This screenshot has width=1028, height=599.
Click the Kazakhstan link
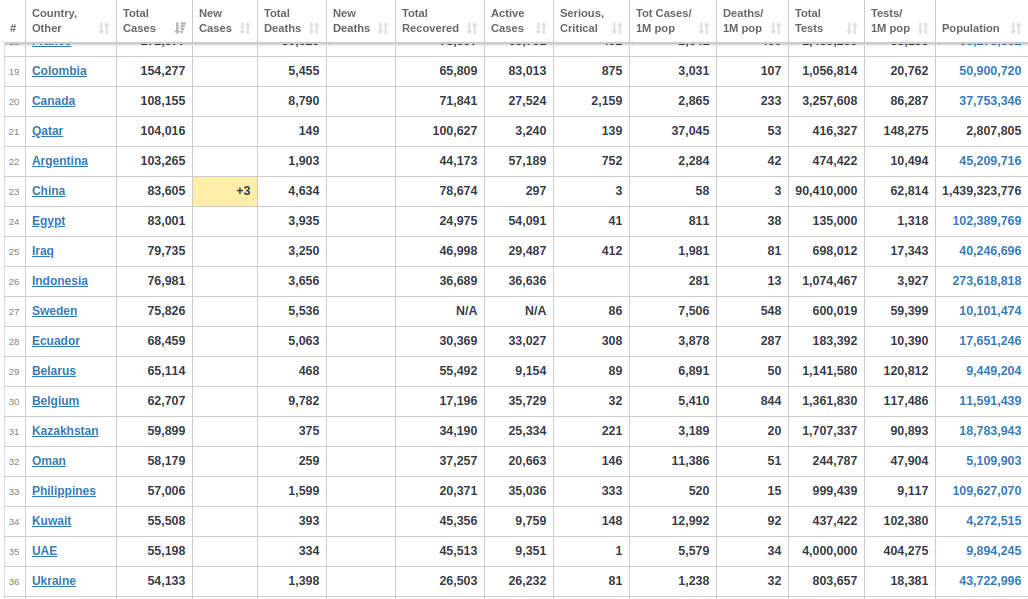(65, 431)
